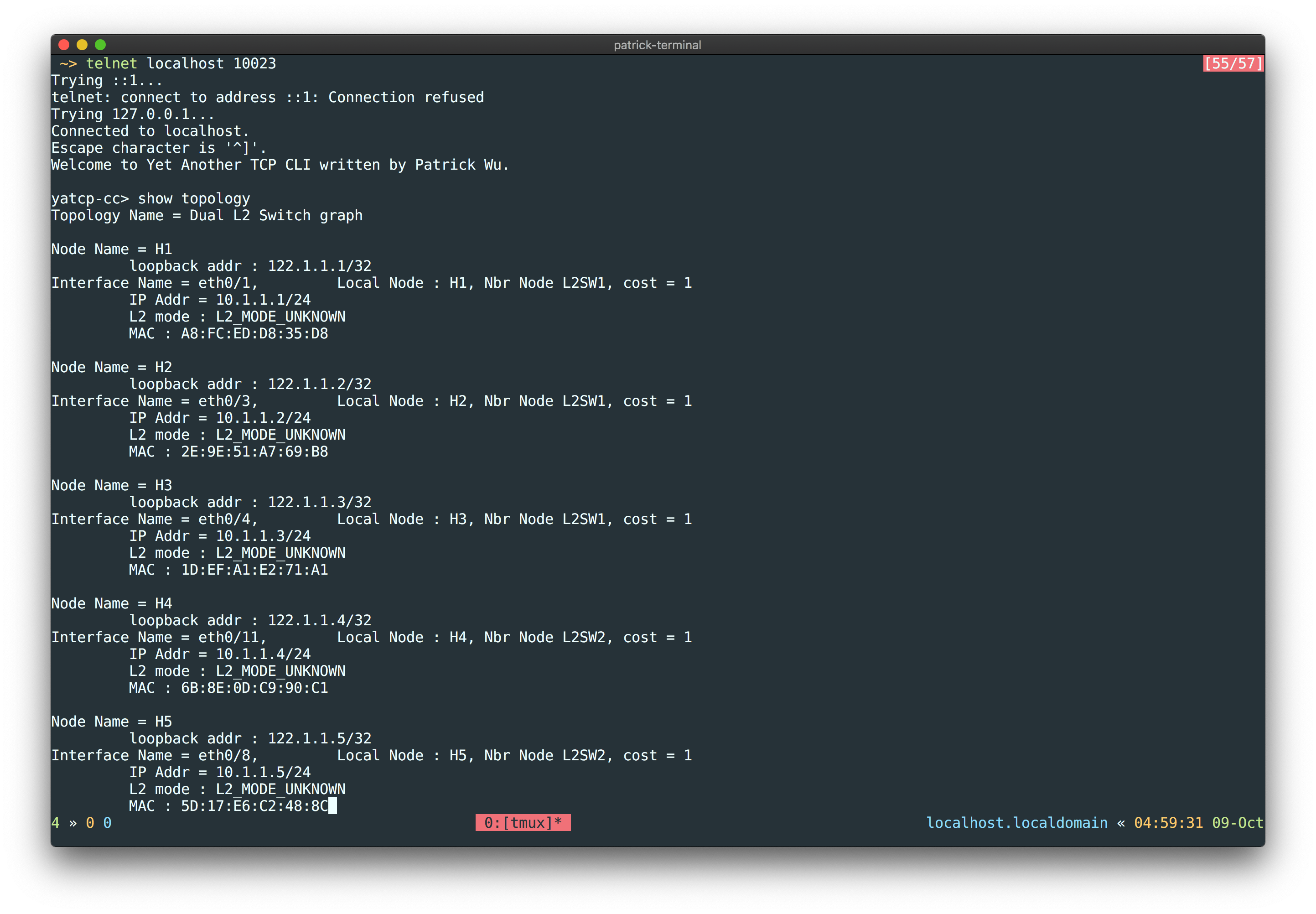Click the tmux session number 4 in status bar
Viewport: 1316px width, 914px height.
tap(56, 823)
